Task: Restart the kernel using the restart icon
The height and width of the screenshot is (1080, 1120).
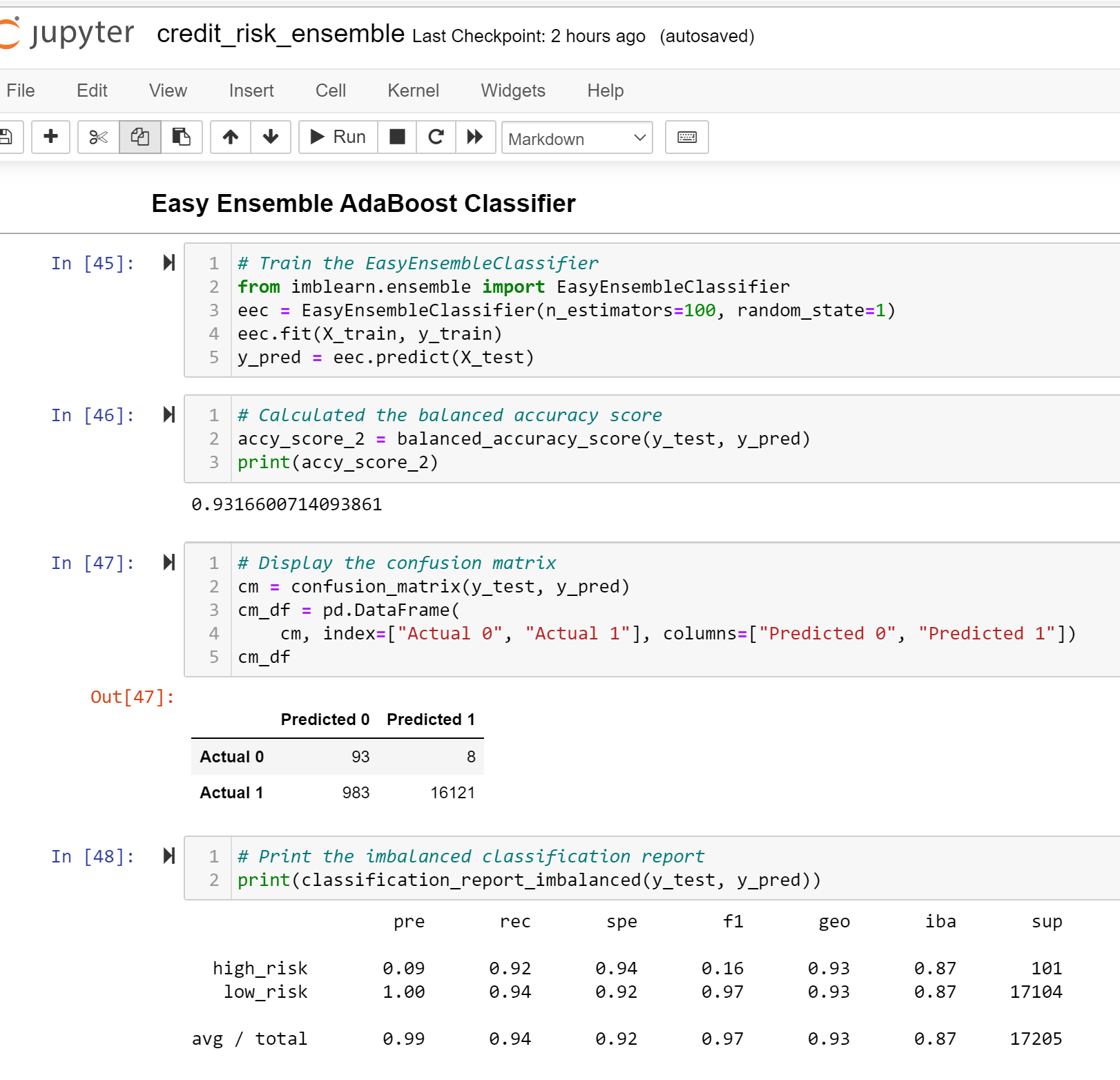Action: (436, 137)
